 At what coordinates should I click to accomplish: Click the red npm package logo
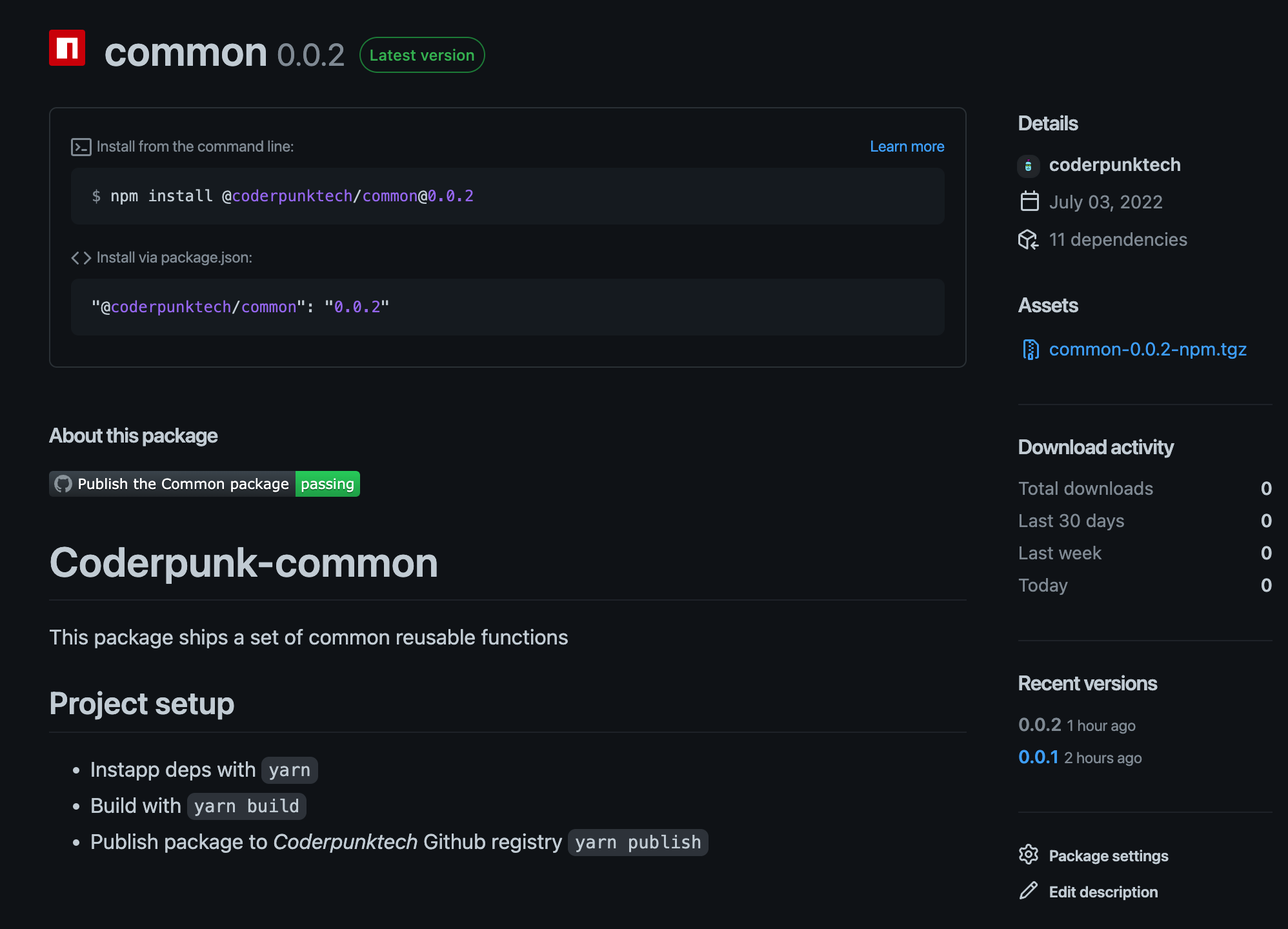67,48
